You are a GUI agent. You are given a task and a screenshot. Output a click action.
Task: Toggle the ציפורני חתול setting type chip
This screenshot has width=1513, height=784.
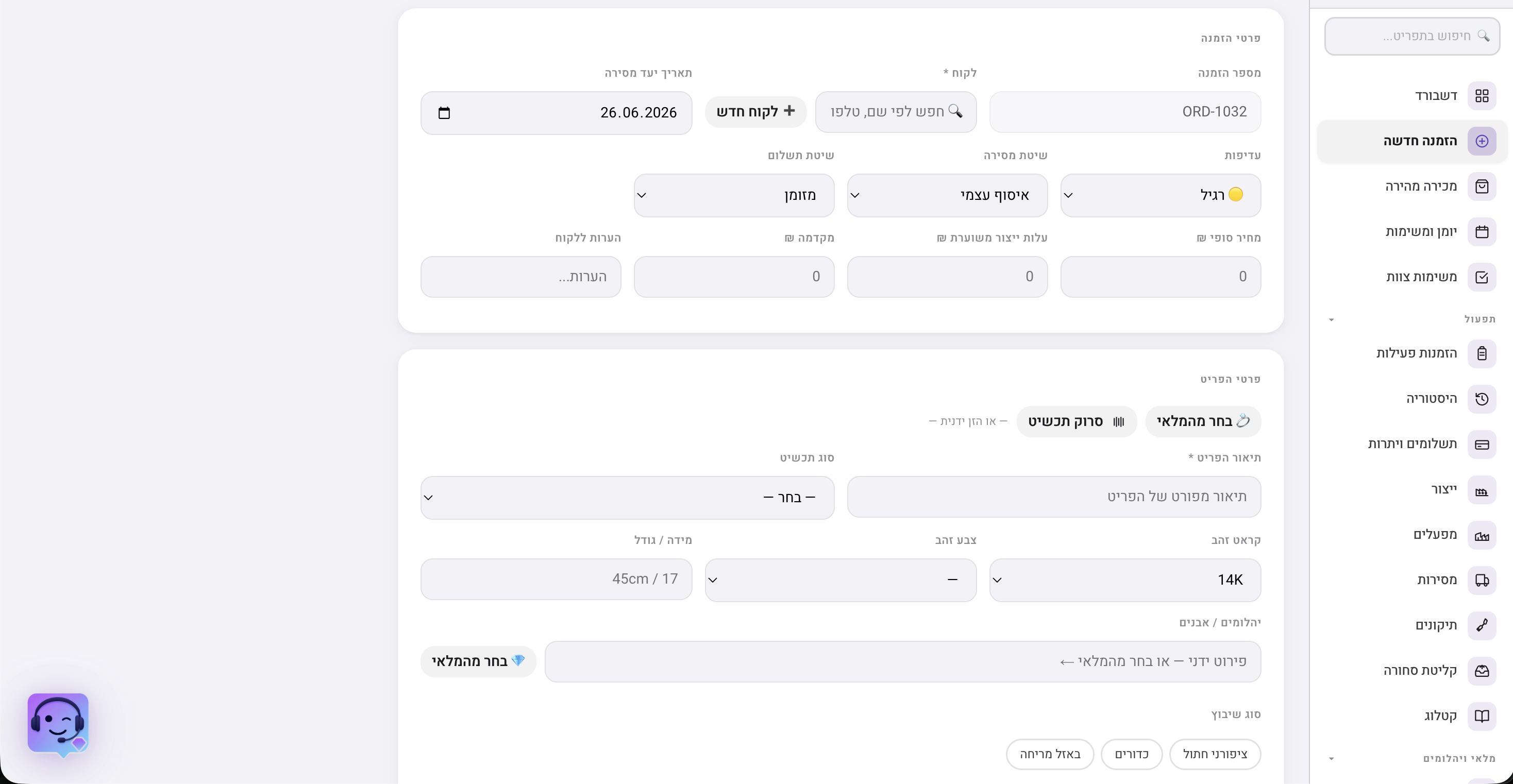click(x=1215, y=754)
